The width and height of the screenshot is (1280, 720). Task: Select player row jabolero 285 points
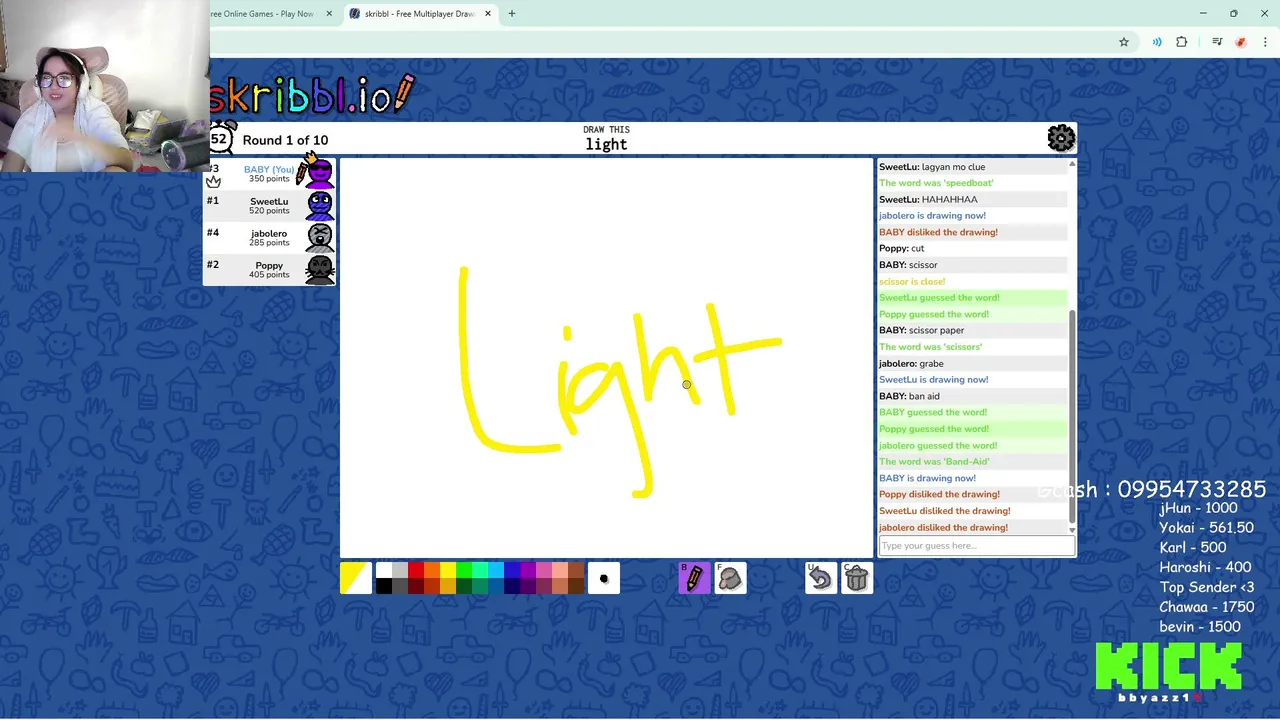click(269, 238)
